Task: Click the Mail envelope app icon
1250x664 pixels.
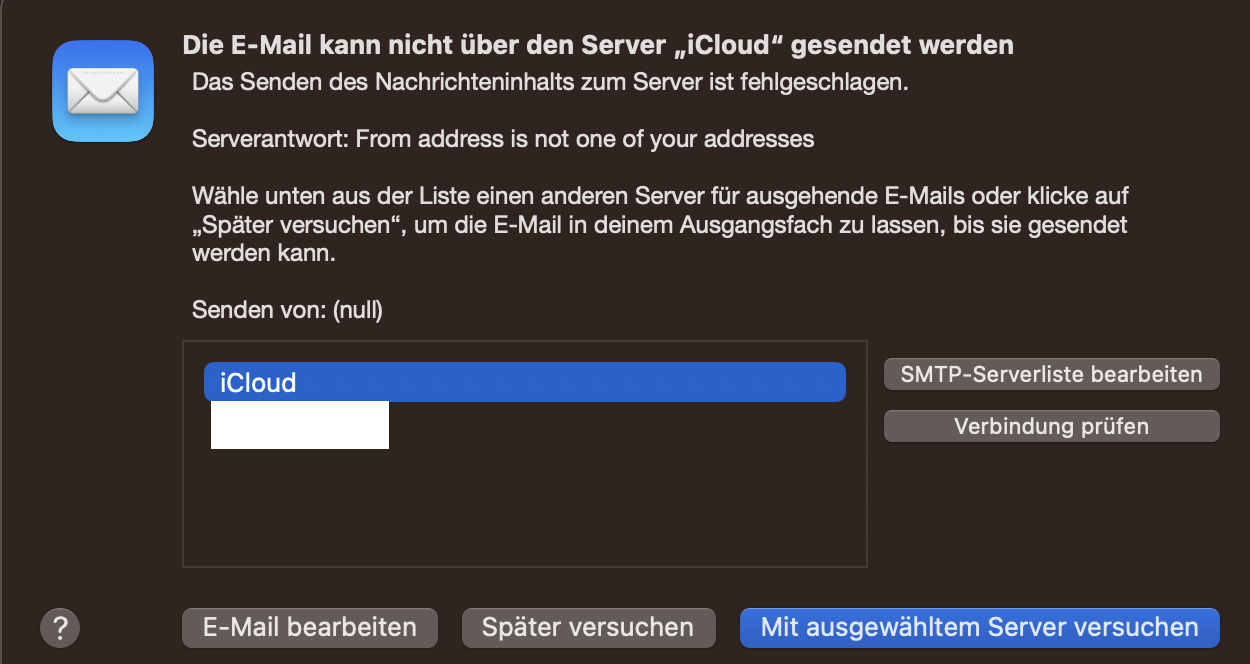Action: (x=102, y=91)
